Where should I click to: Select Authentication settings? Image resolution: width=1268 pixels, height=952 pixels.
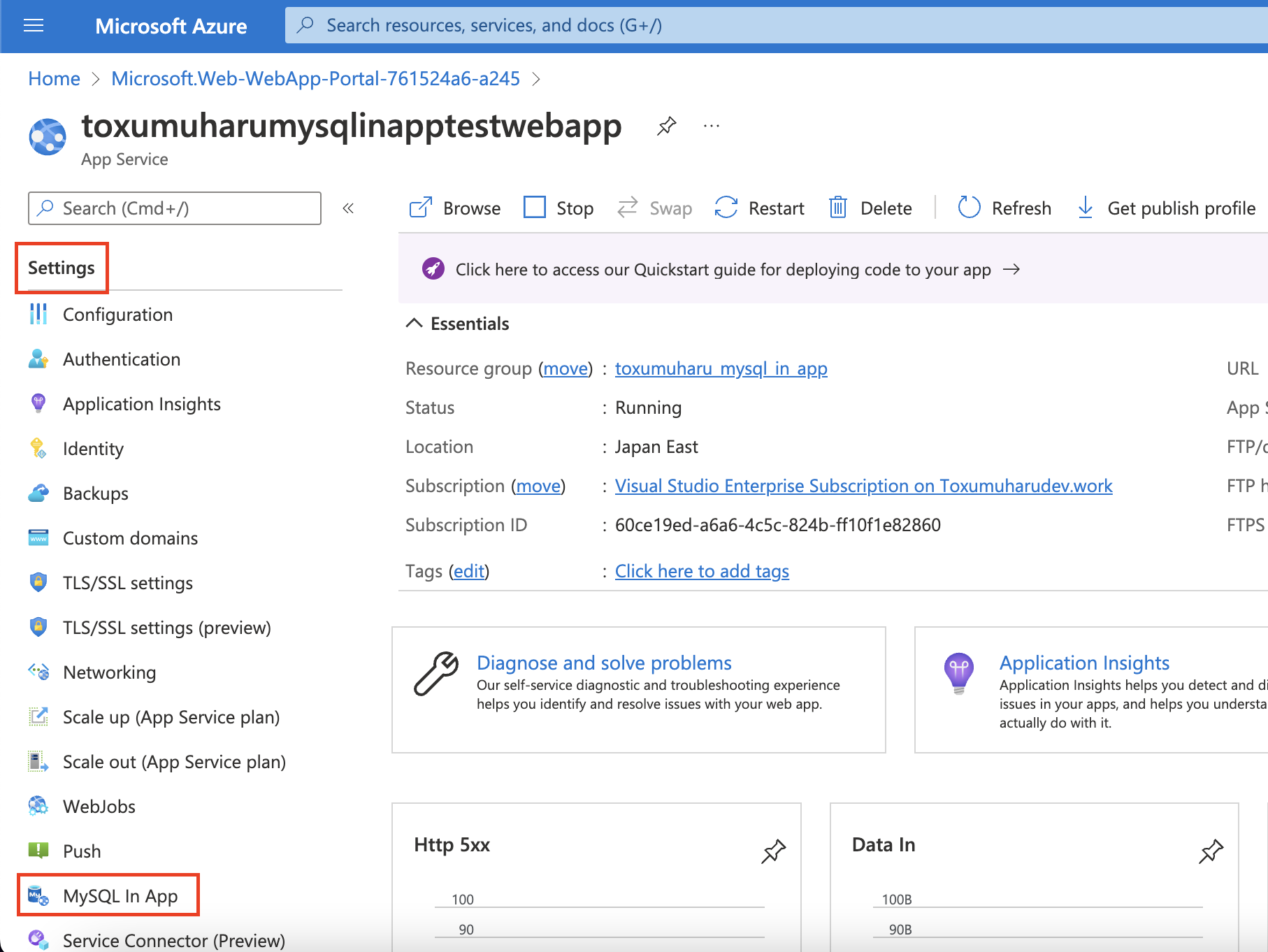[122, 359]
